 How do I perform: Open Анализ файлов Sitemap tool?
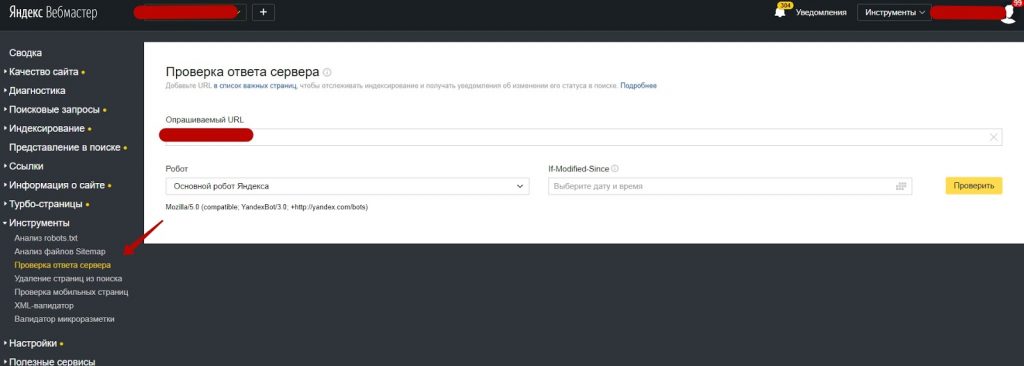click(59, 252)
